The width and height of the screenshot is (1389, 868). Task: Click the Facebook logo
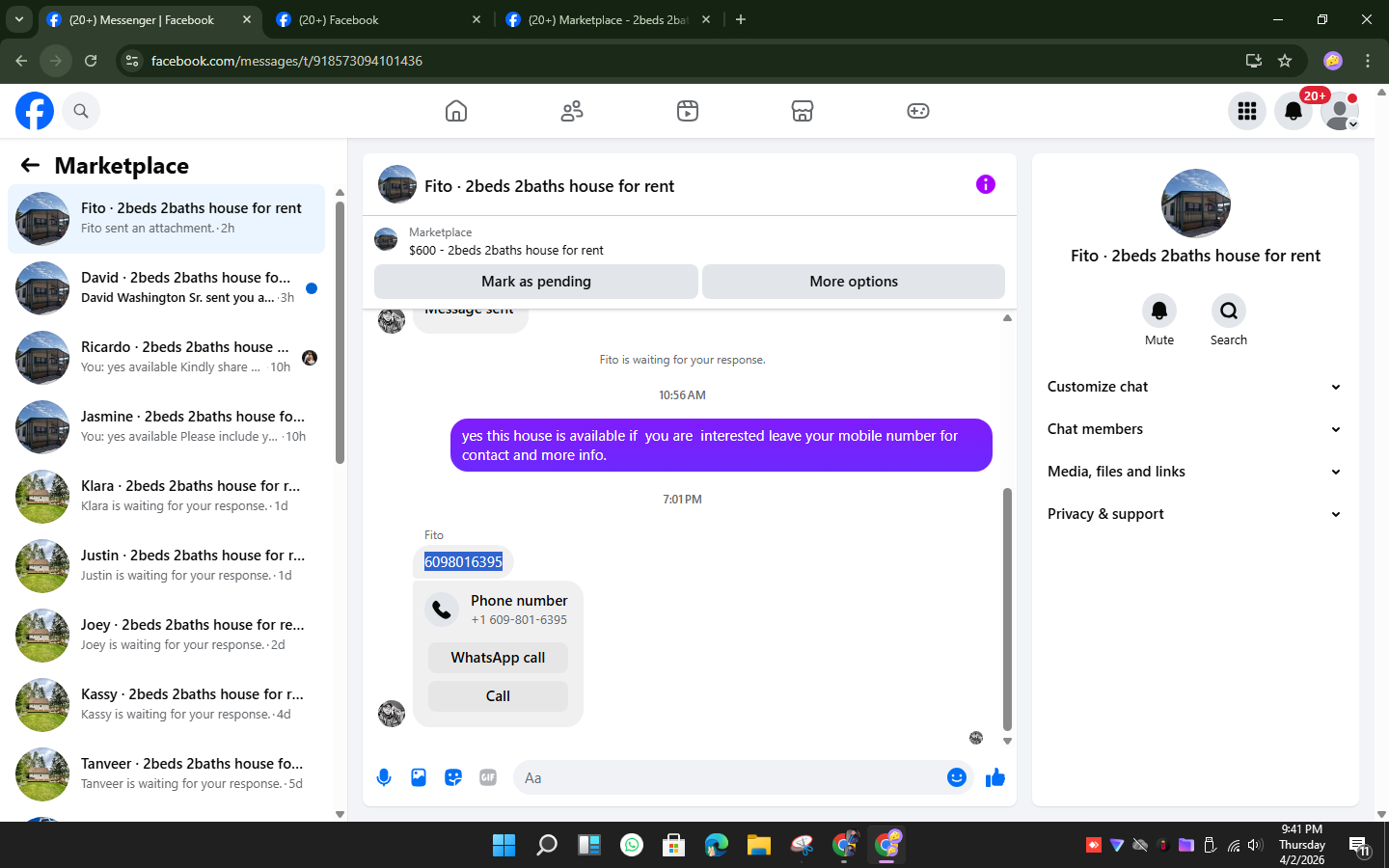[x=35, y=111]
